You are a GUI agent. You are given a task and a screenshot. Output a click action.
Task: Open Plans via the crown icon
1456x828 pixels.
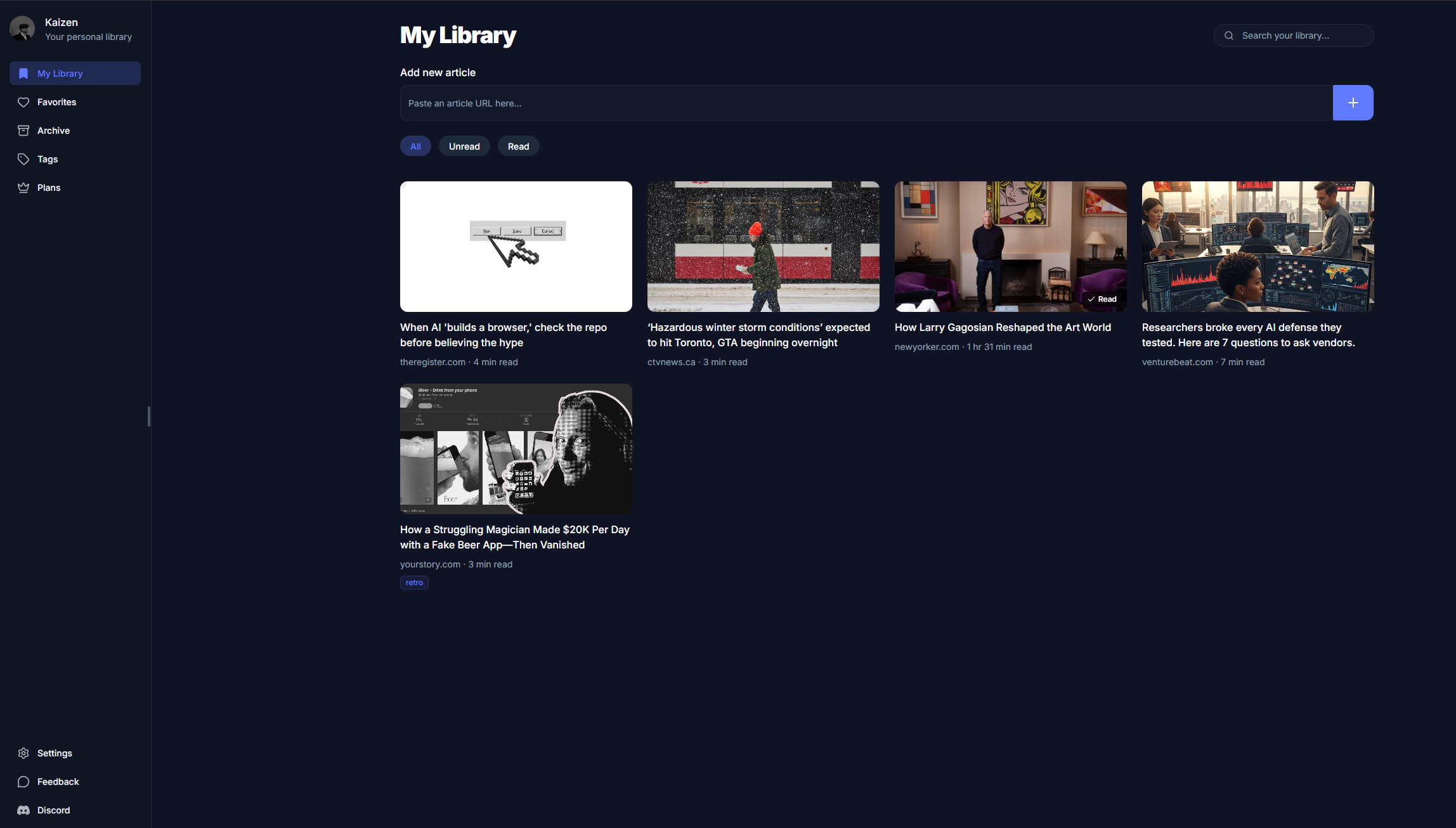[x=23, y=187]
